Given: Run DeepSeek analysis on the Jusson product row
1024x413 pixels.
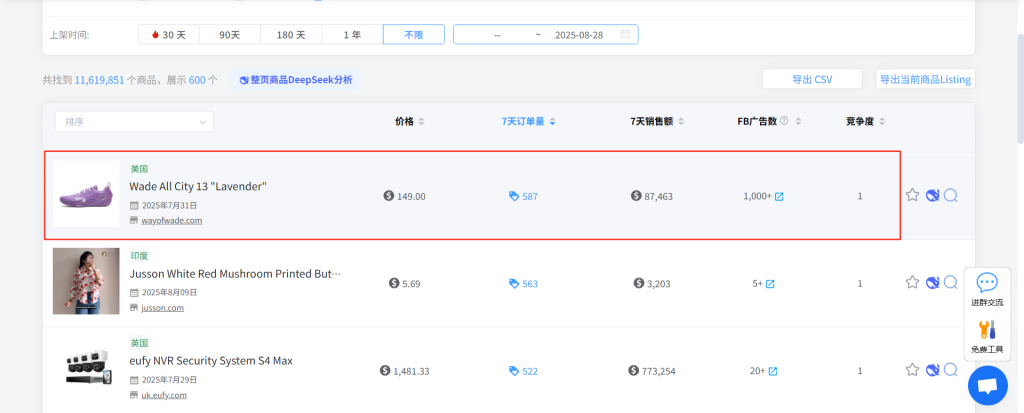Looking at the screenshot, I should pyautogui.click(x=932, y=283).
